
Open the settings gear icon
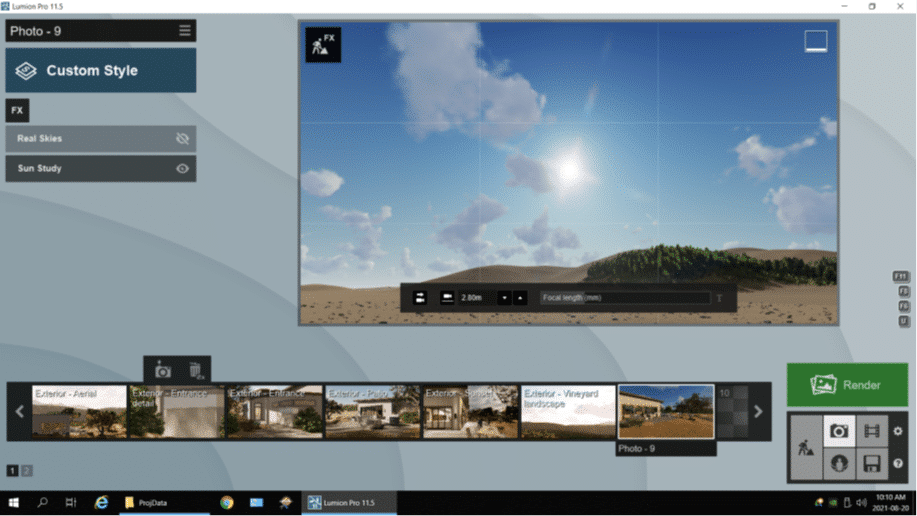tap(898, 431)
